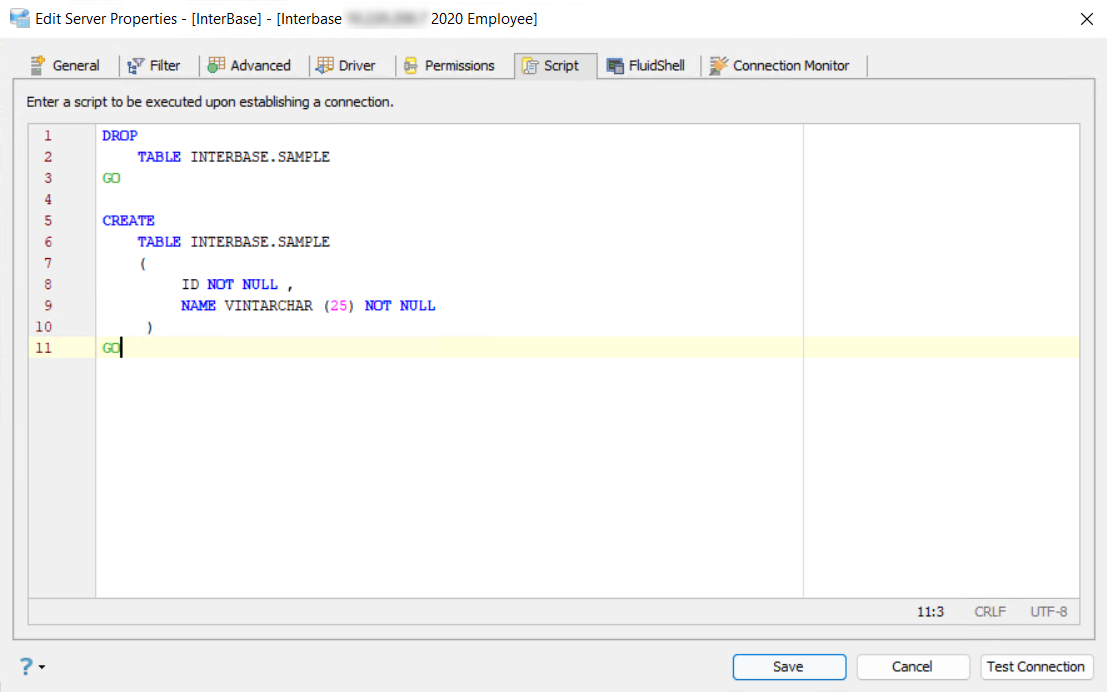The height and width of the screenshot is (692, 1107).
Task: Click the window title bar app icon
Action: point(20,18)
